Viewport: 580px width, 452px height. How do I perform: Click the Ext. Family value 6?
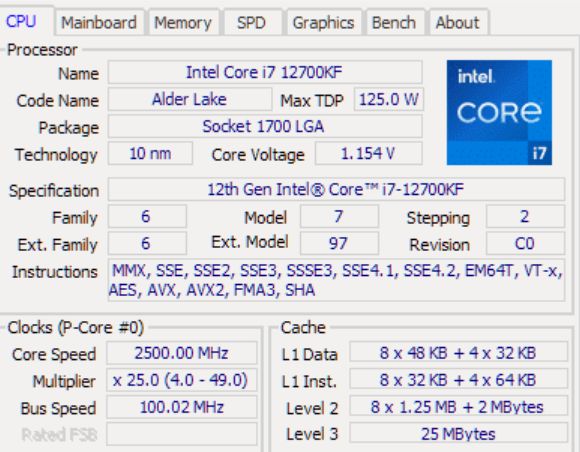point(147,243)
